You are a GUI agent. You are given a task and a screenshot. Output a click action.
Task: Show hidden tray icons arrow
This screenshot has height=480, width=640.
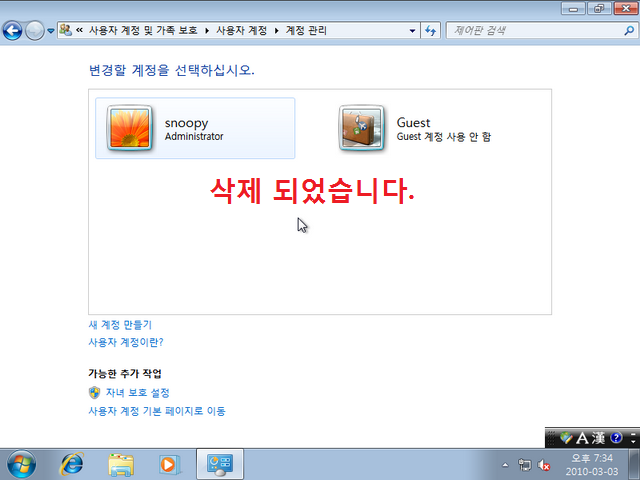click(x=505, y=465)
